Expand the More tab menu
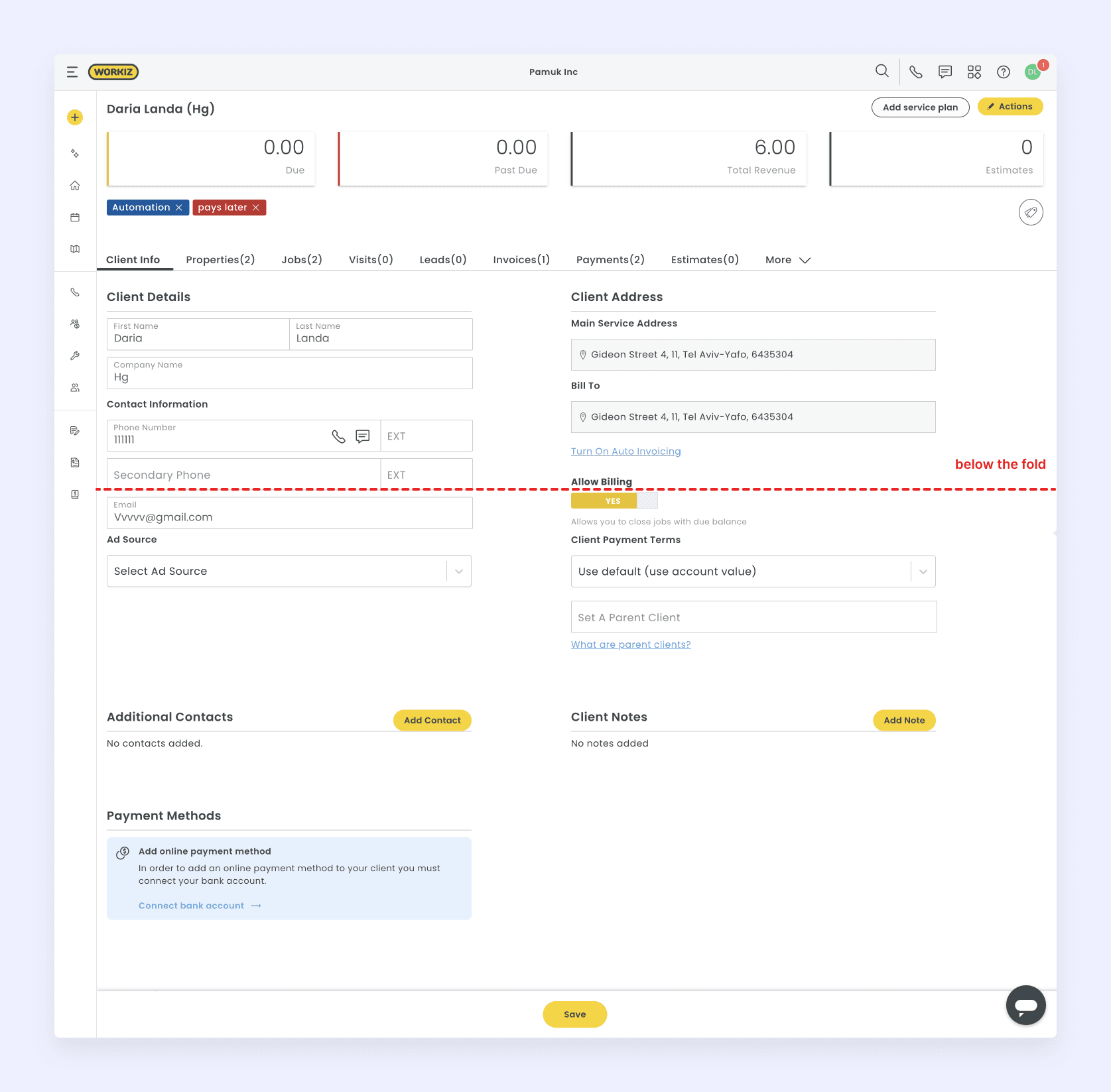The height and width of the screenshot is (1092, 1111). click(788, 260)
